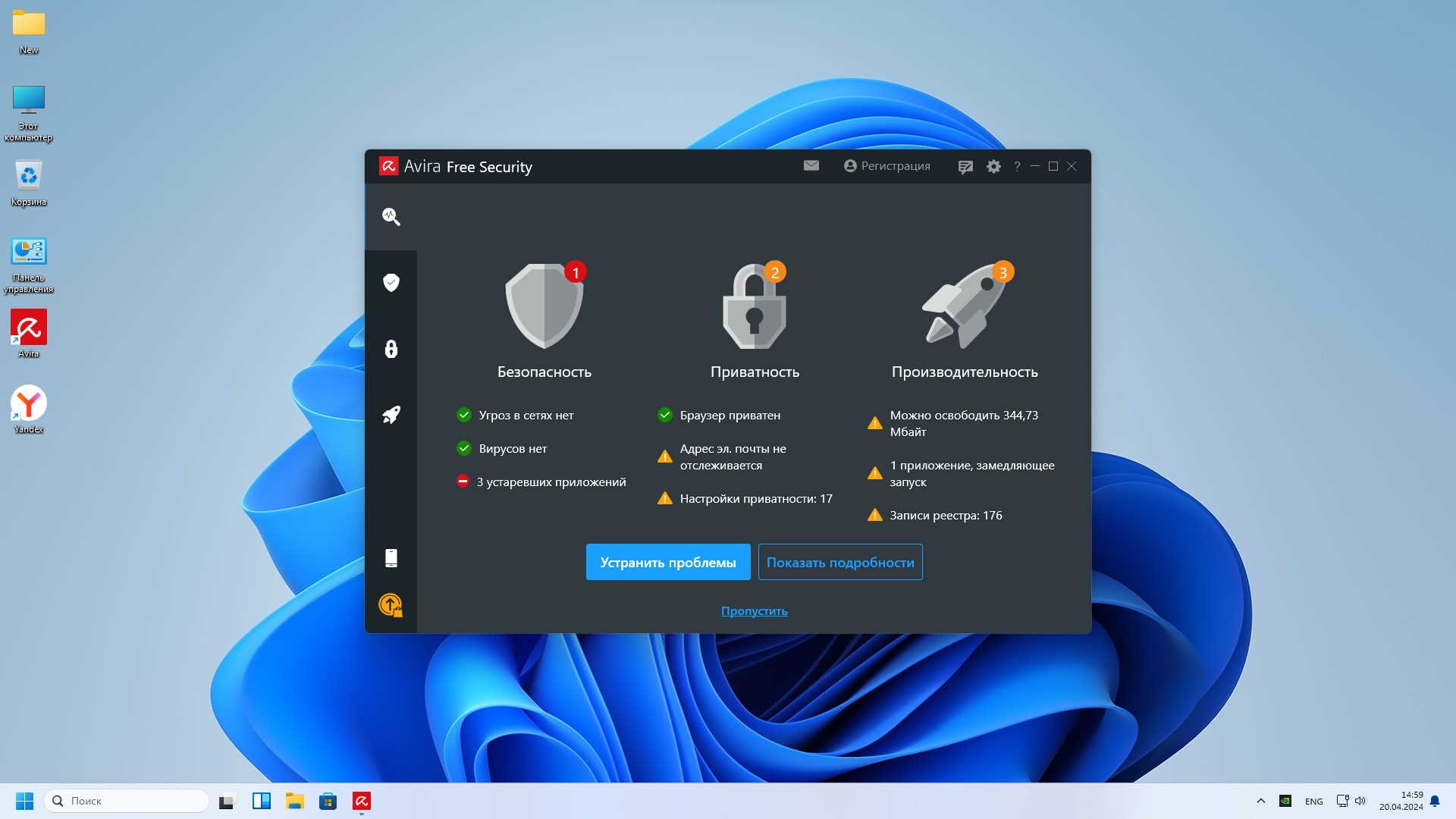
Task: Click the Регистрация account link
Action: [x=886, y=166]
